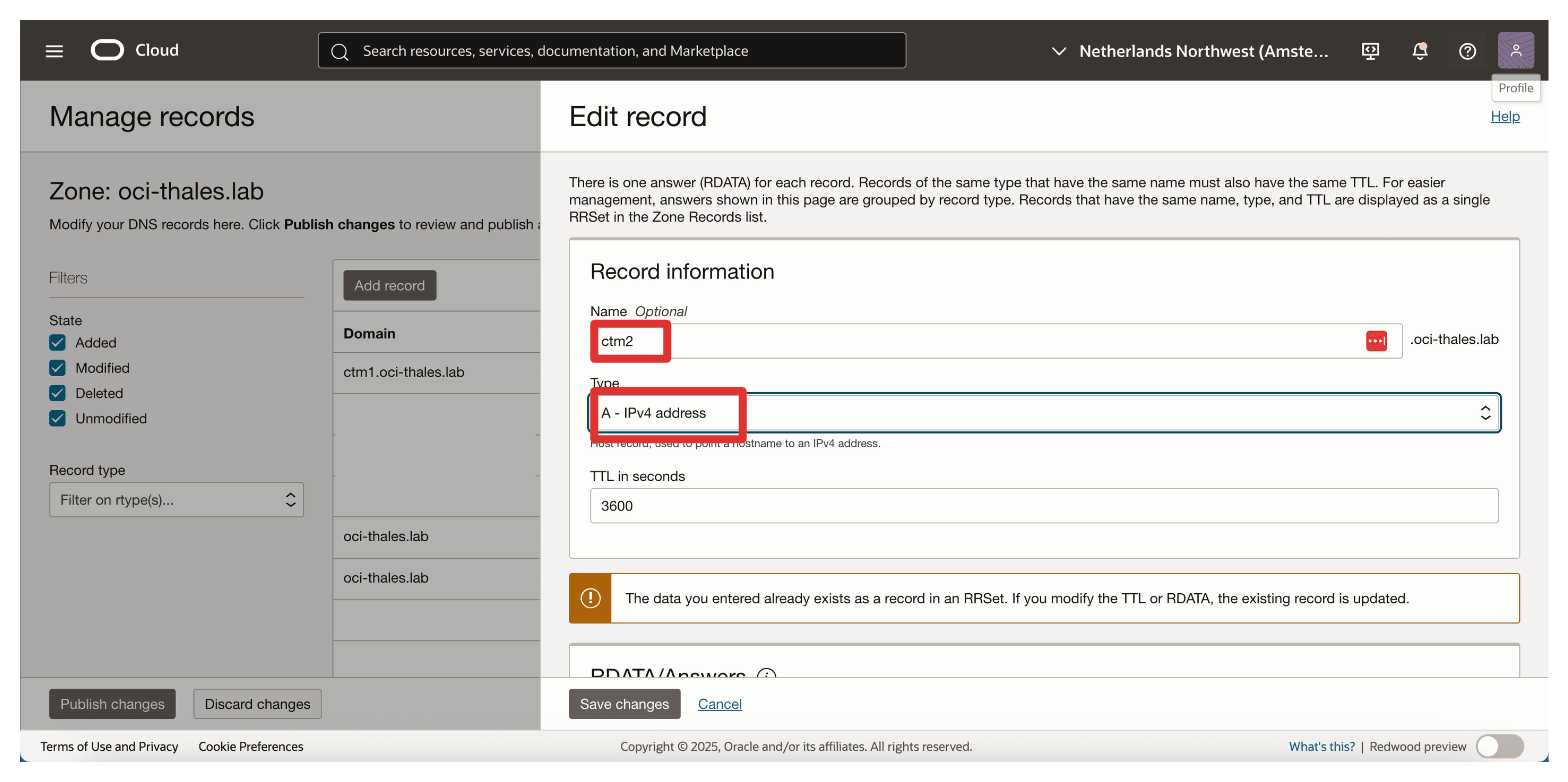Viewport: 1568px width, 782px height.
Task: Click the search magnifier icon
Action: (x=339, y=51)
